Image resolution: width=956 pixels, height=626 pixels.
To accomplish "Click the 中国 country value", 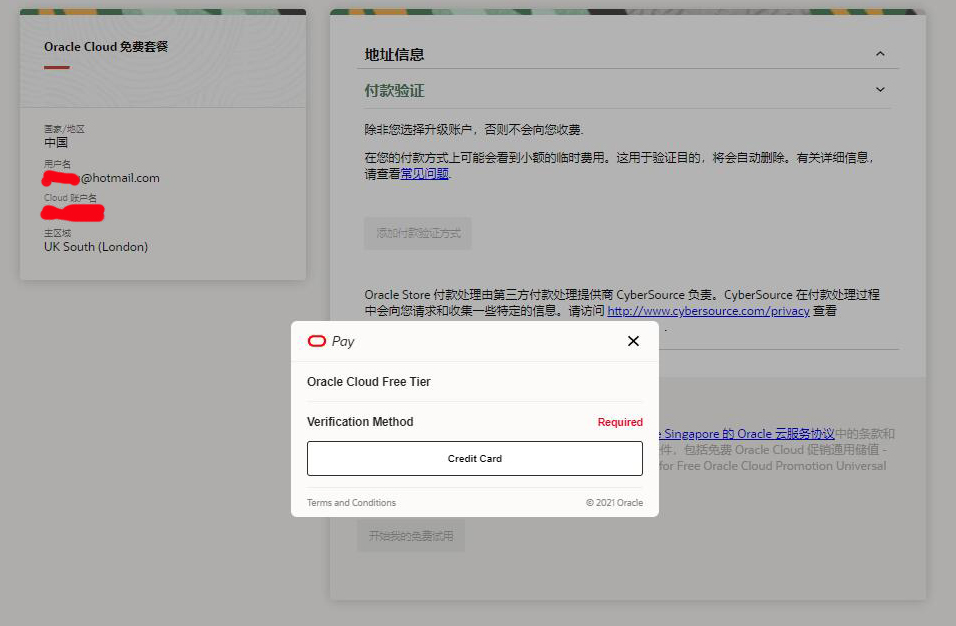I will click(55, 143).
